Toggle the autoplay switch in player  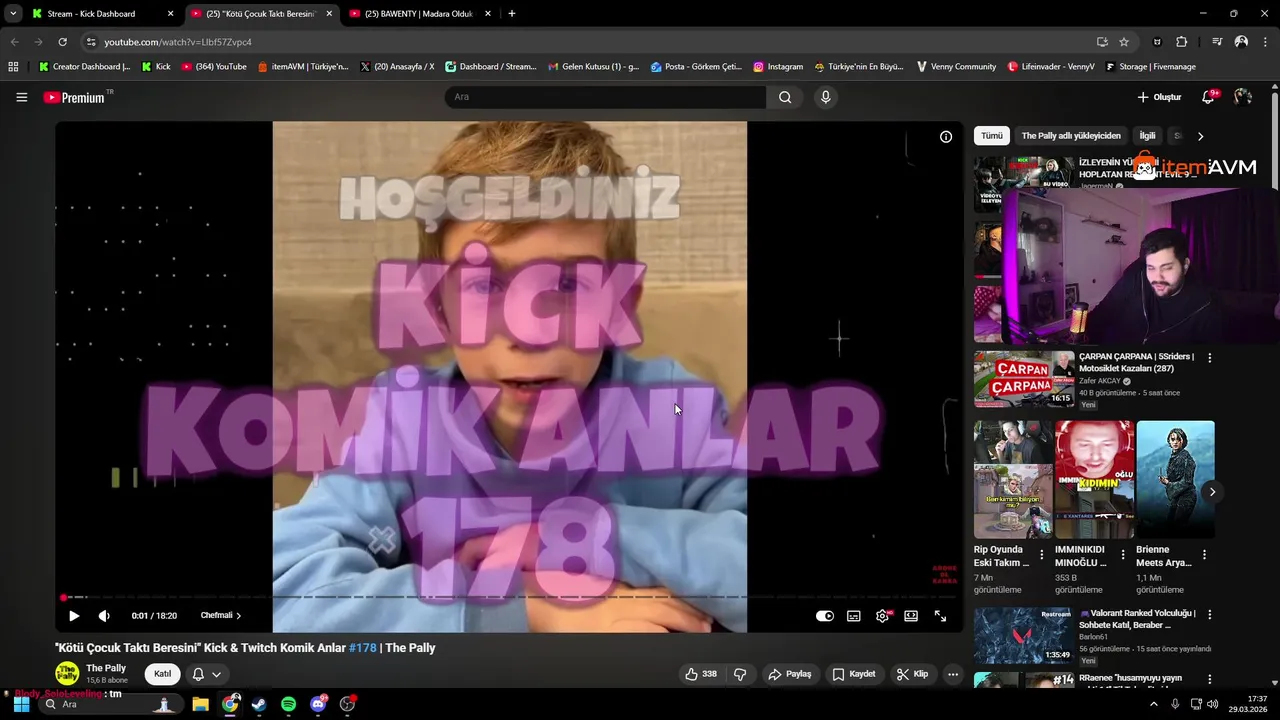825,616
